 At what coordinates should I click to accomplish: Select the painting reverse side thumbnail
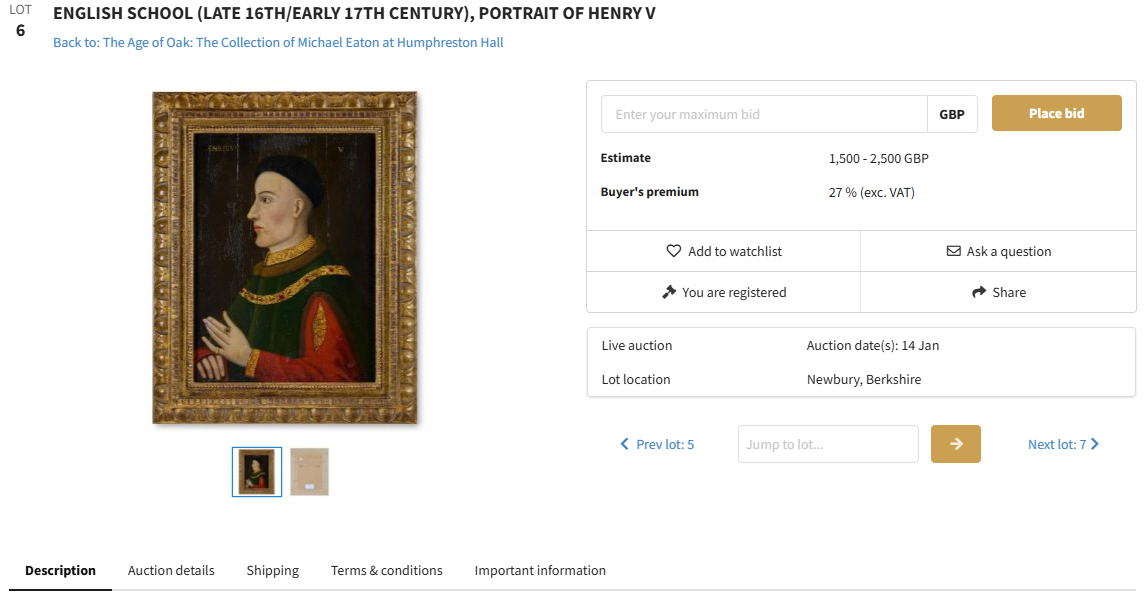tap(310, 472)
